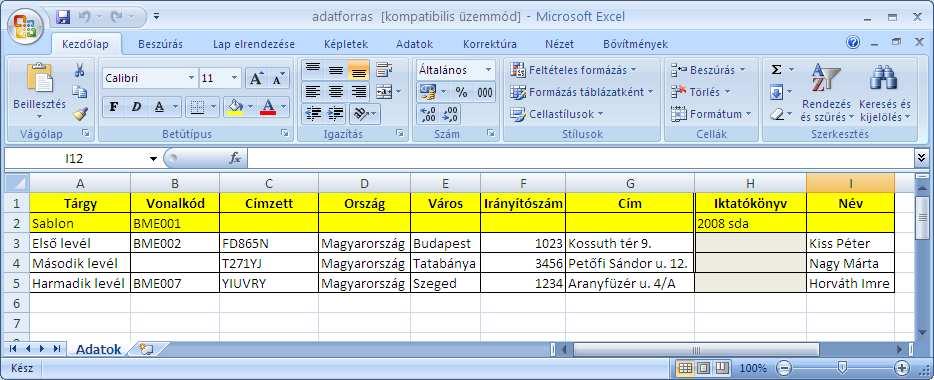Align cell text to the right
Image resolution: width=934 pixels, height=380 pixels.
click(x=359, y=92)
